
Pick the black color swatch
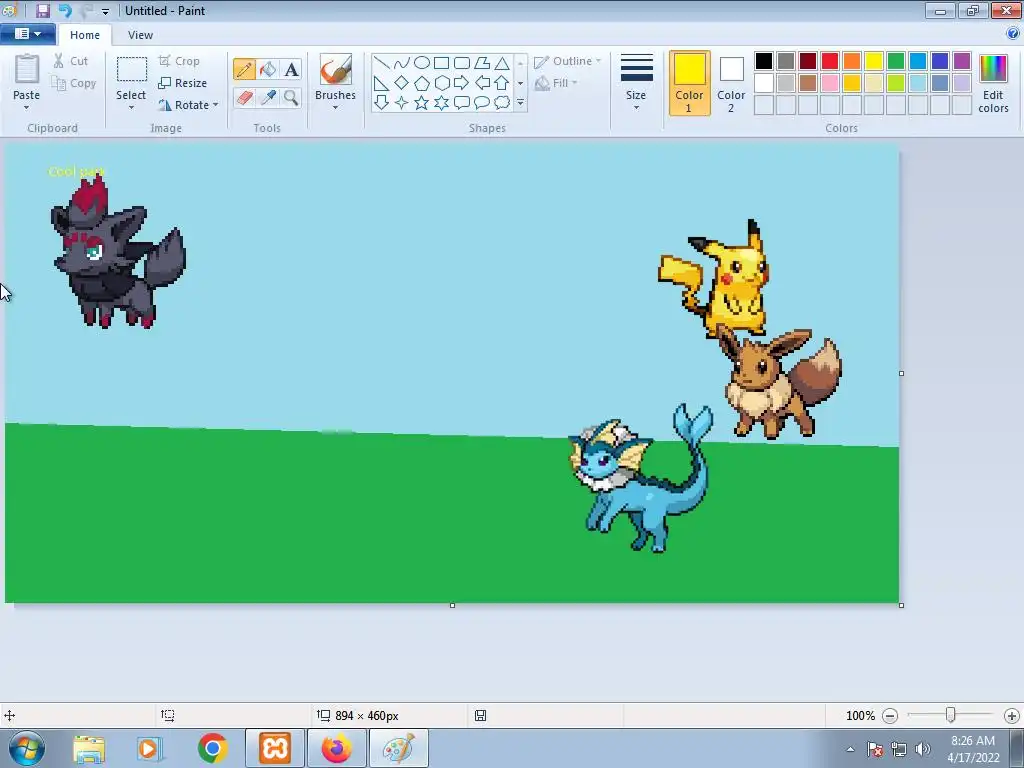[764, 61]
